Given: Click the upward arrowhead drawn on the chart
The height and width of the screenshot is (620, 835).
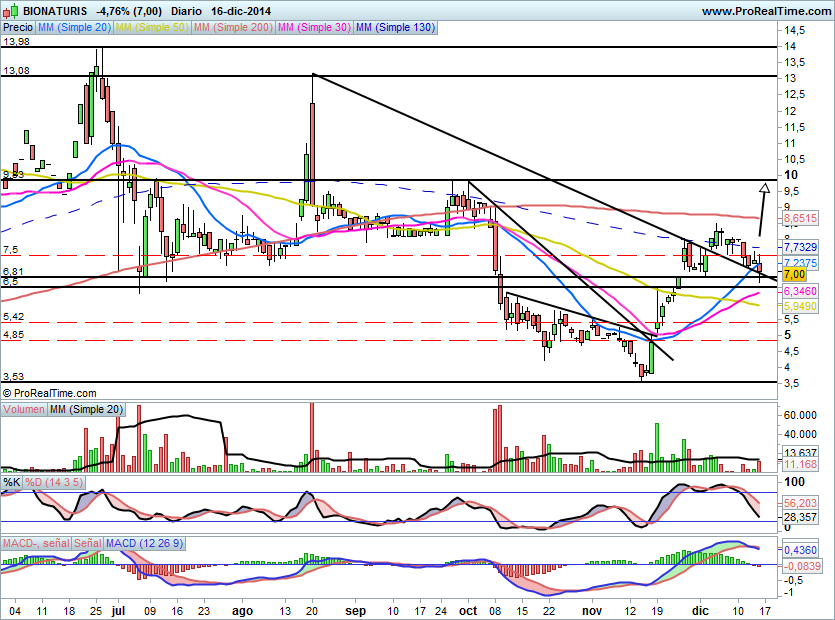Looking at the screenshot, I should click(765, 187).
